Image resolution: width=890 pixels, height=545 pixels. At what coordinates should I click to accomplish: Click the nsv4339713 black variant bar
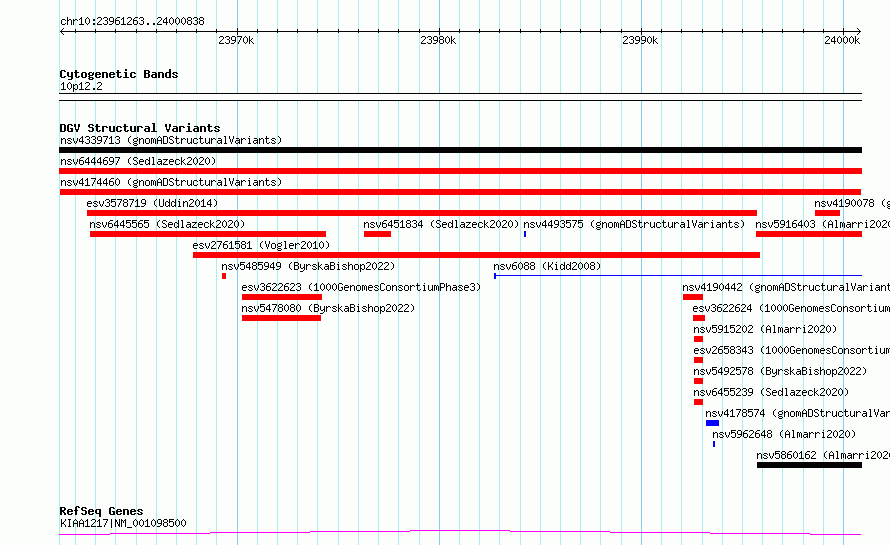pyautogui.click(x=460, y=150)
